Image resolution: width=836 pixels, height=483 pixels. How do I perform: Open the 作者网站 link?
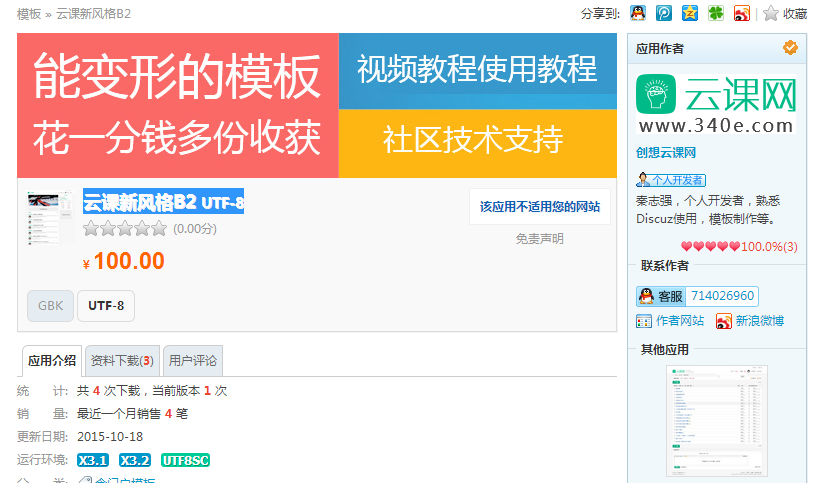pyautogui.click(x=680, y=321)
